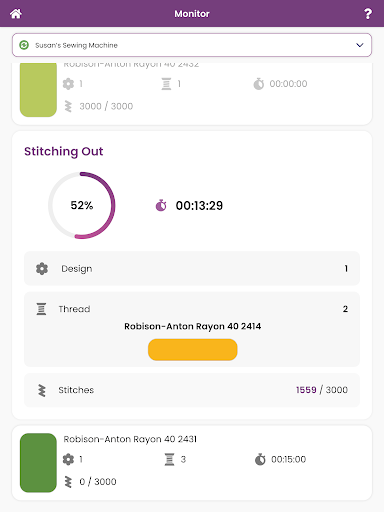The image size is (384, 512).
Task: Open the Design row showing 1
Action: 192,268
